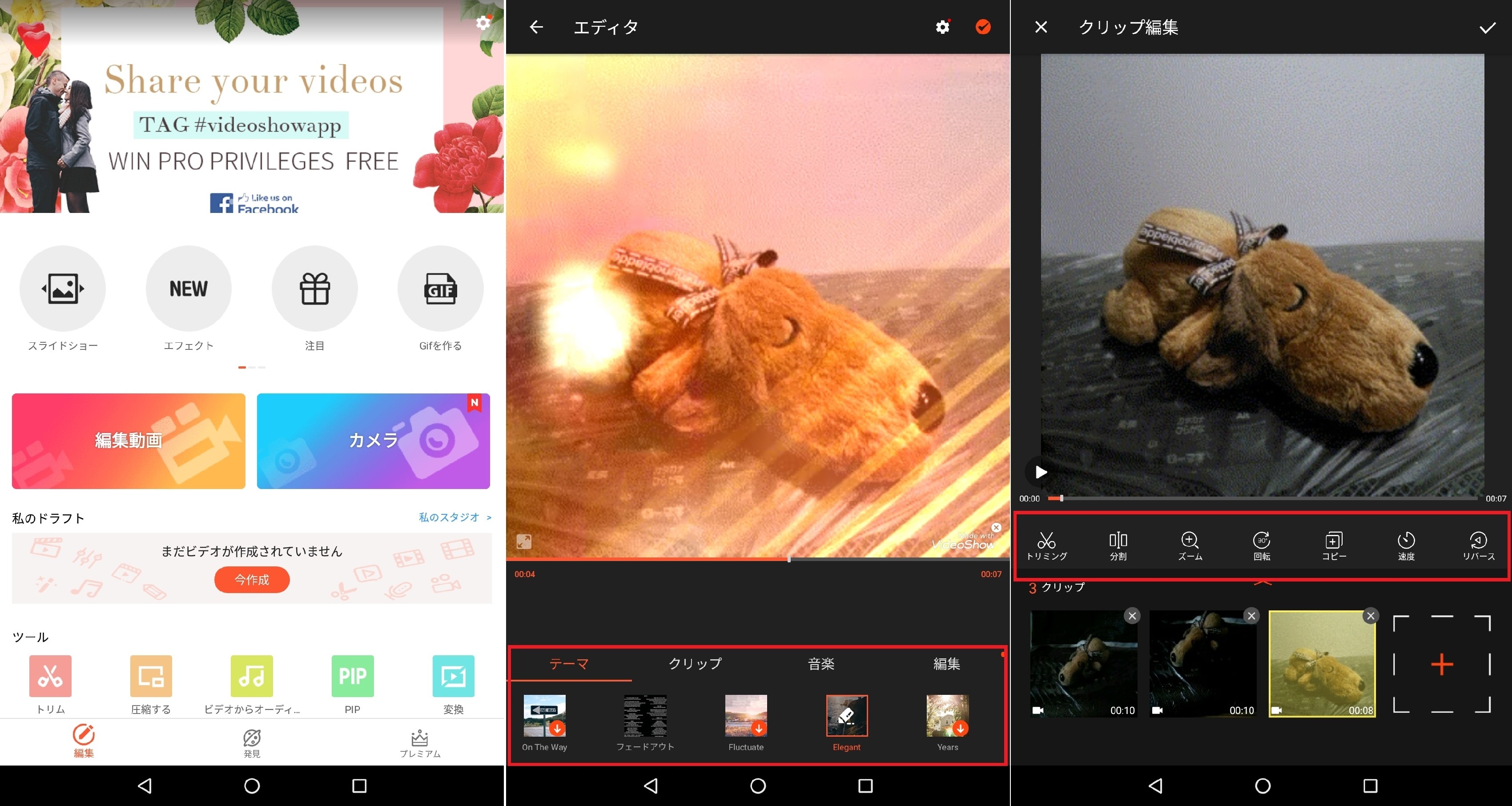Rotate clip with 回転 icon
1512x806 pixels.
[x=1261, y=545]
